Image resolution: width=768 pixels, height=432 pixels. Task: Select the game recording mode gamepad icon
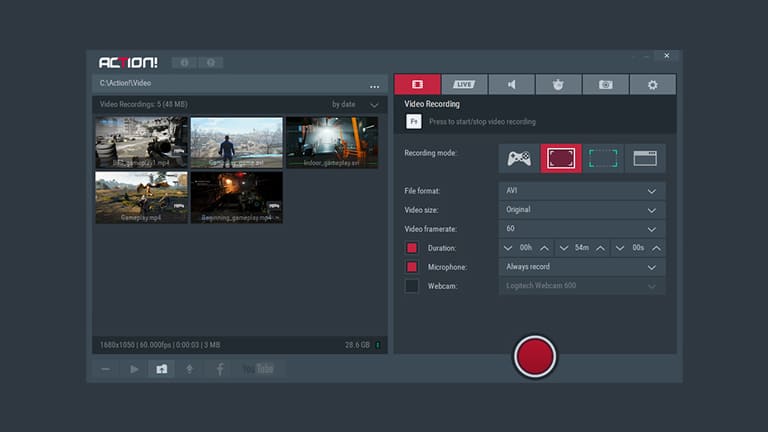pos(519,158)
